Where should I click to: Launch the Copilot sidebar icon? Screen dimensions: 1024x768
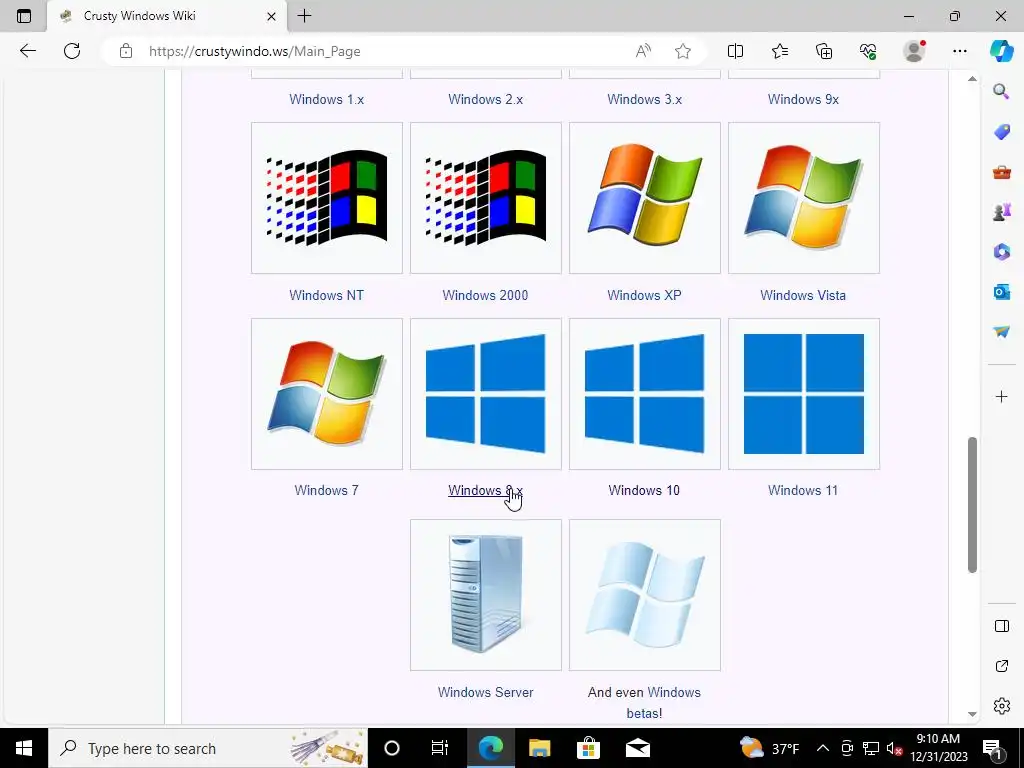coord(1002,51)
